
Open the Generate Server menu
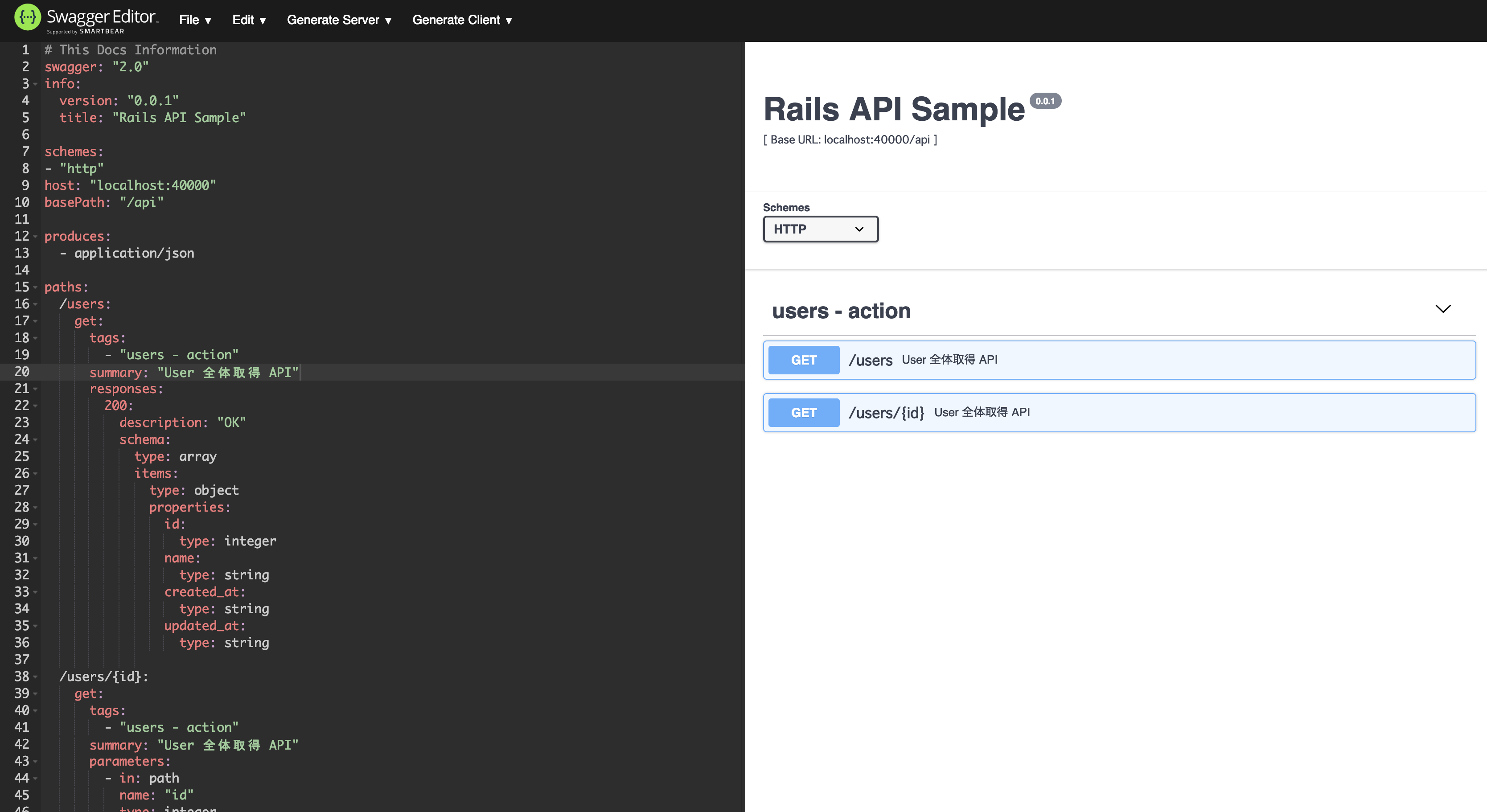(339, 20)
